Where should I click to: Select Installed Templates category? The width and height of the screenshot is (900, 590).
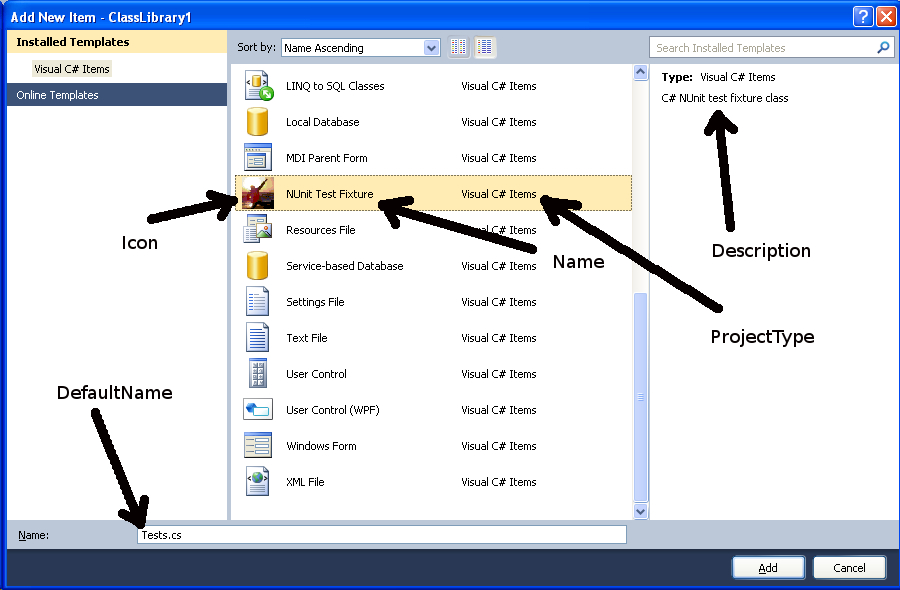[117, 42]
